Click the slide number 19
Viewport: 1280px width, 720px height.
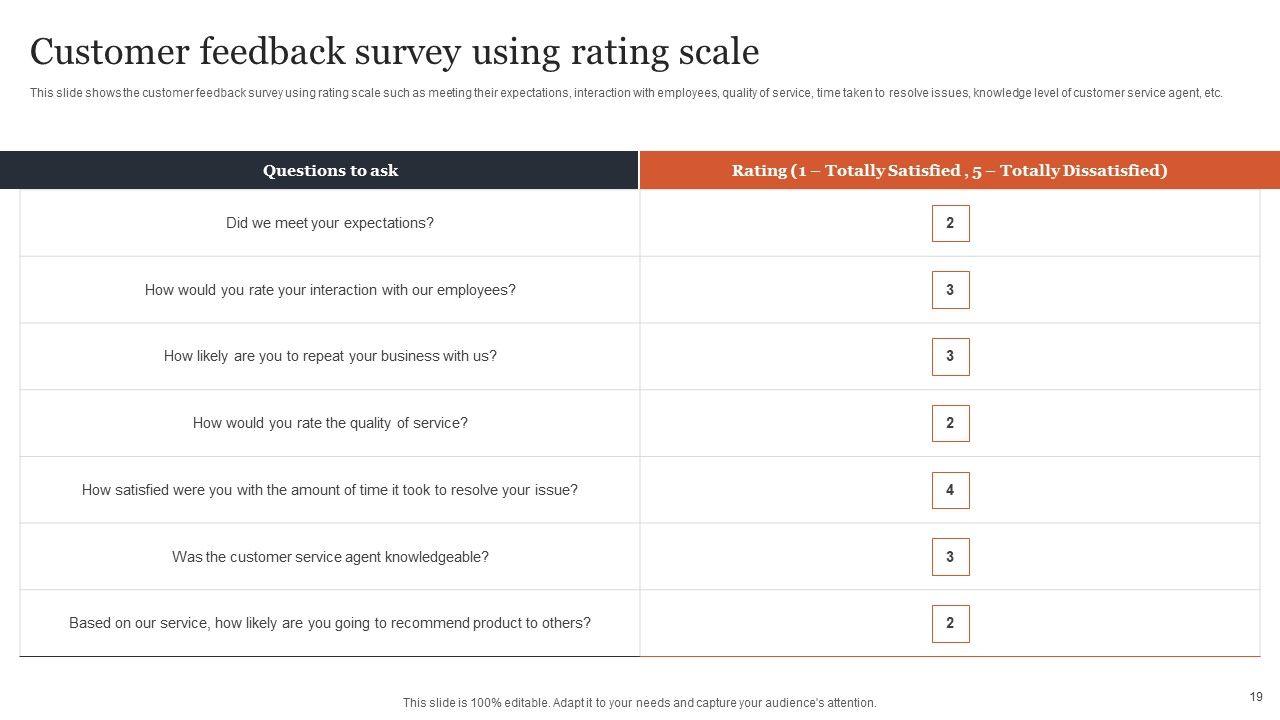pyautogui.click(x=1256, y=697)
